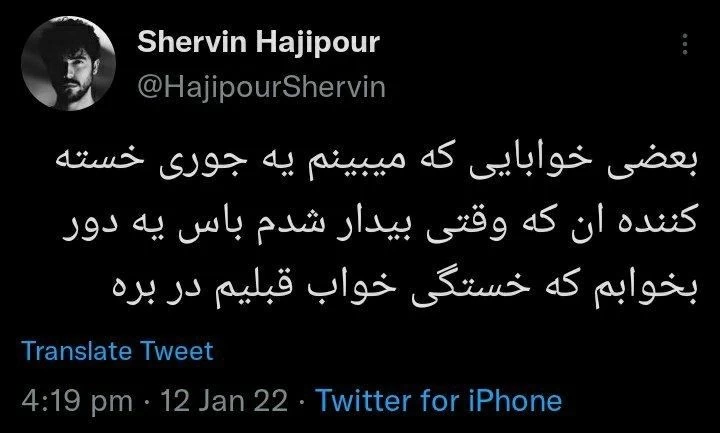
Task: Open the @HajipourShervin handle
Action: [x=261, y=87]
